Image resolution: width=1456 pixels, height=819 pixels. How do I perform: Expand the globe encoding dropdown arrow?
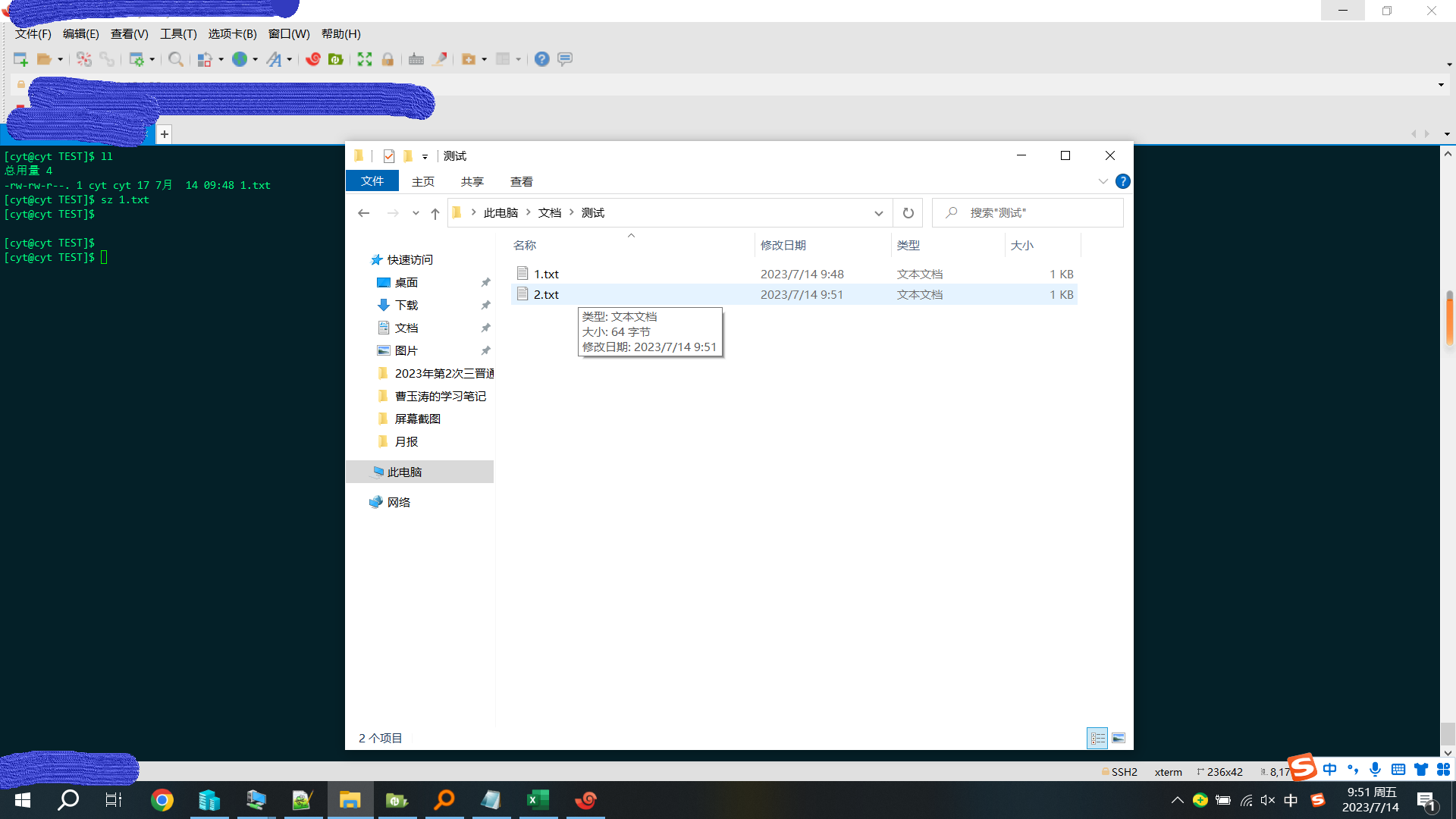tap(256, 59)
